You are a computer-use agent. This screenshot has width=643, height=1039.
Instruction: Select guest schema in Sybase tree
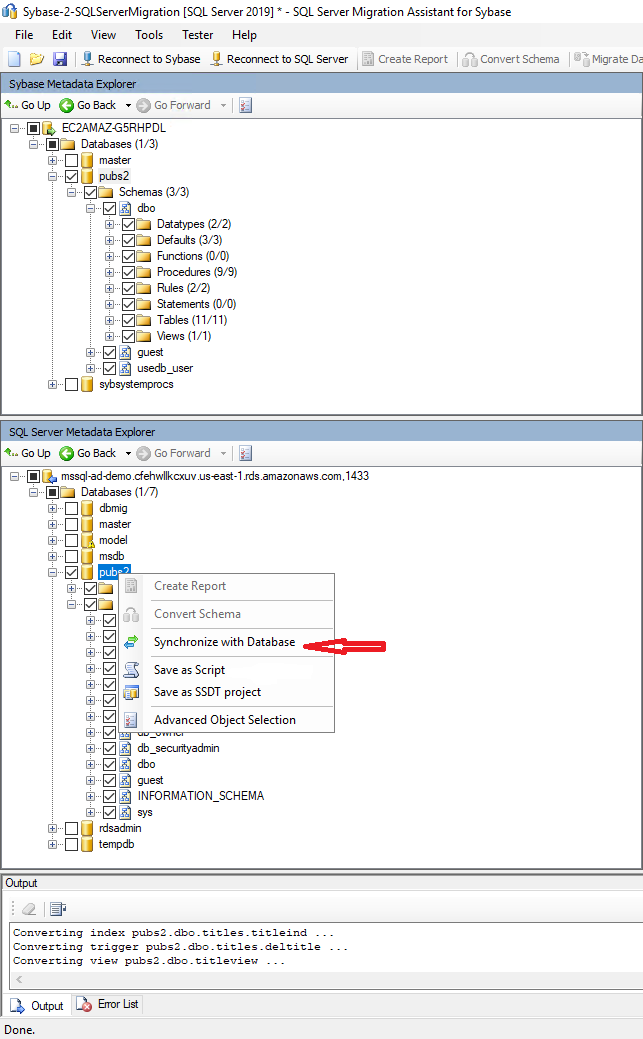click(x=150, y=353)
